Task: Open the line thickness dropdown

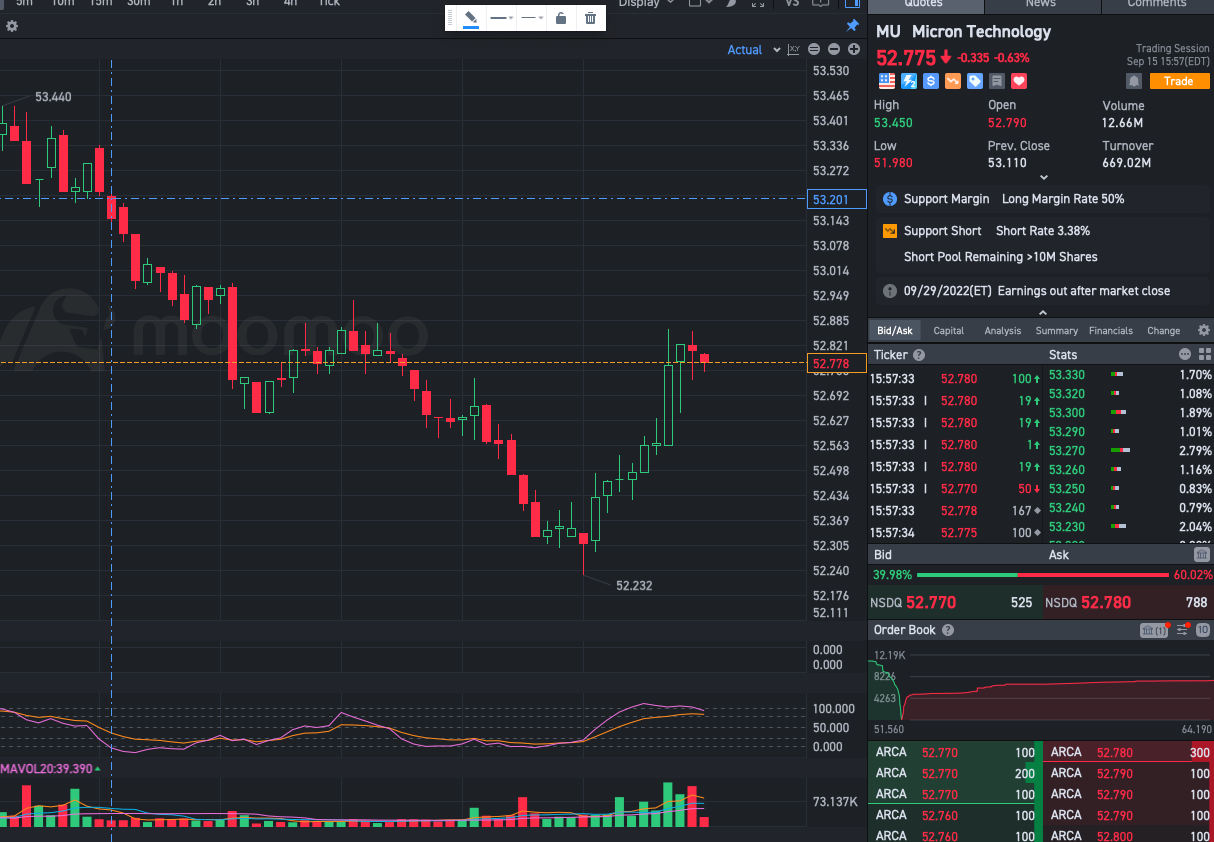Action: click(501, 18)
